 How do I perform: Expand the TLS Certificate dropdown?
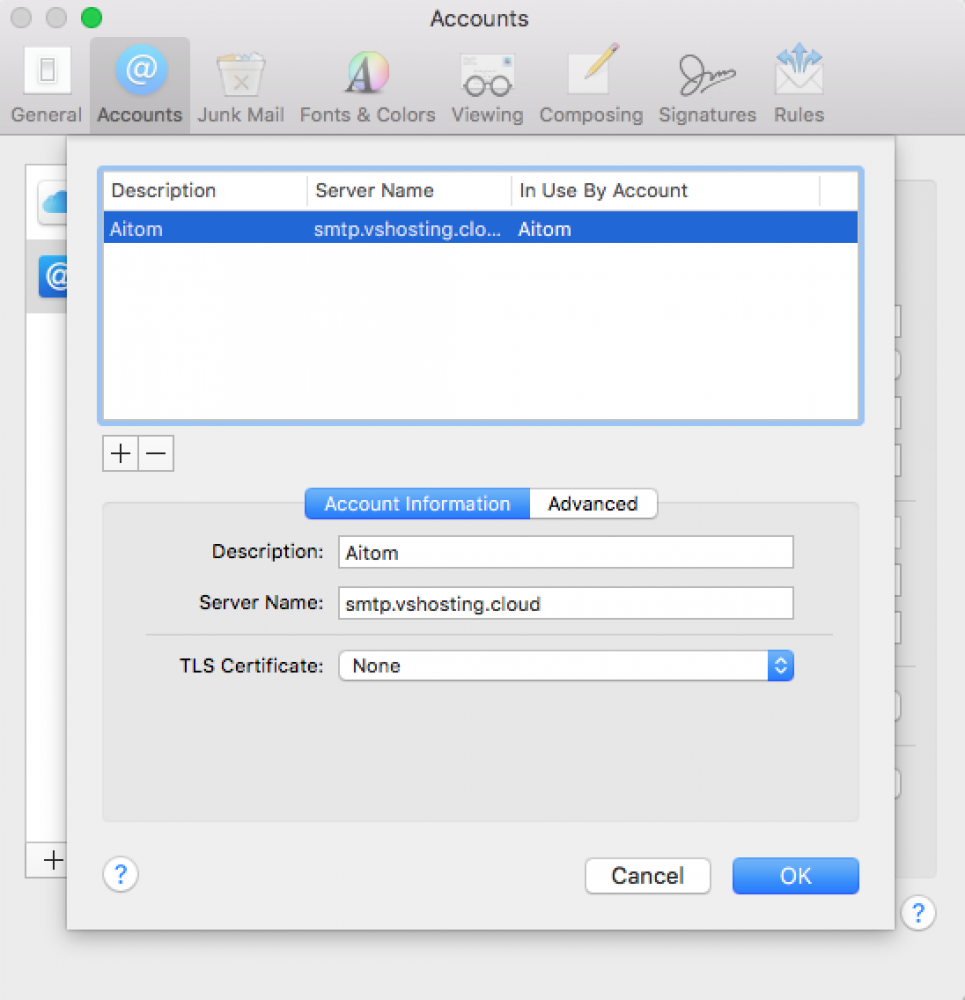[x=566, y=666]
